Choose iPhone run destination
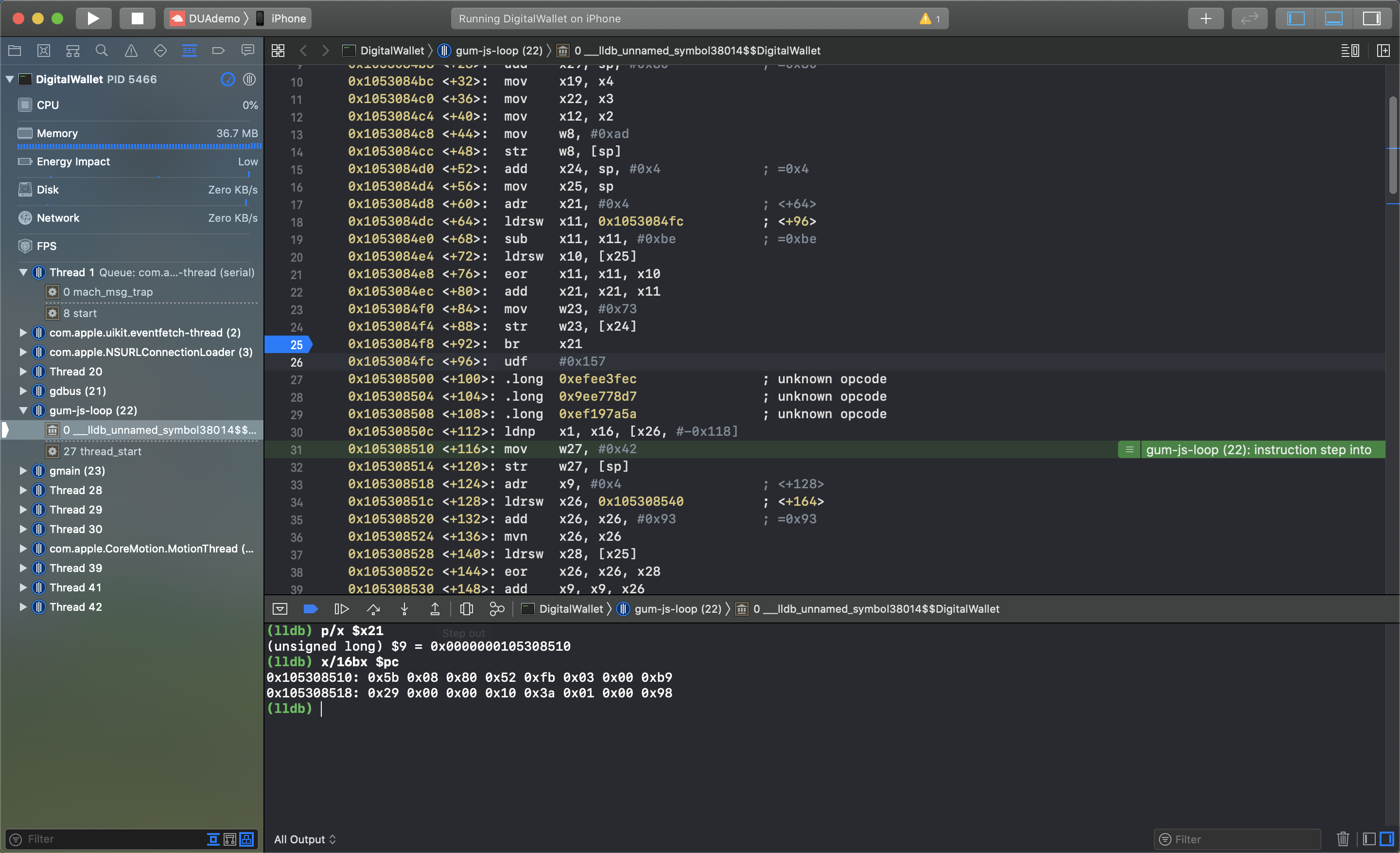Screen dimensions: 1400x853 [x=281, y=18]
